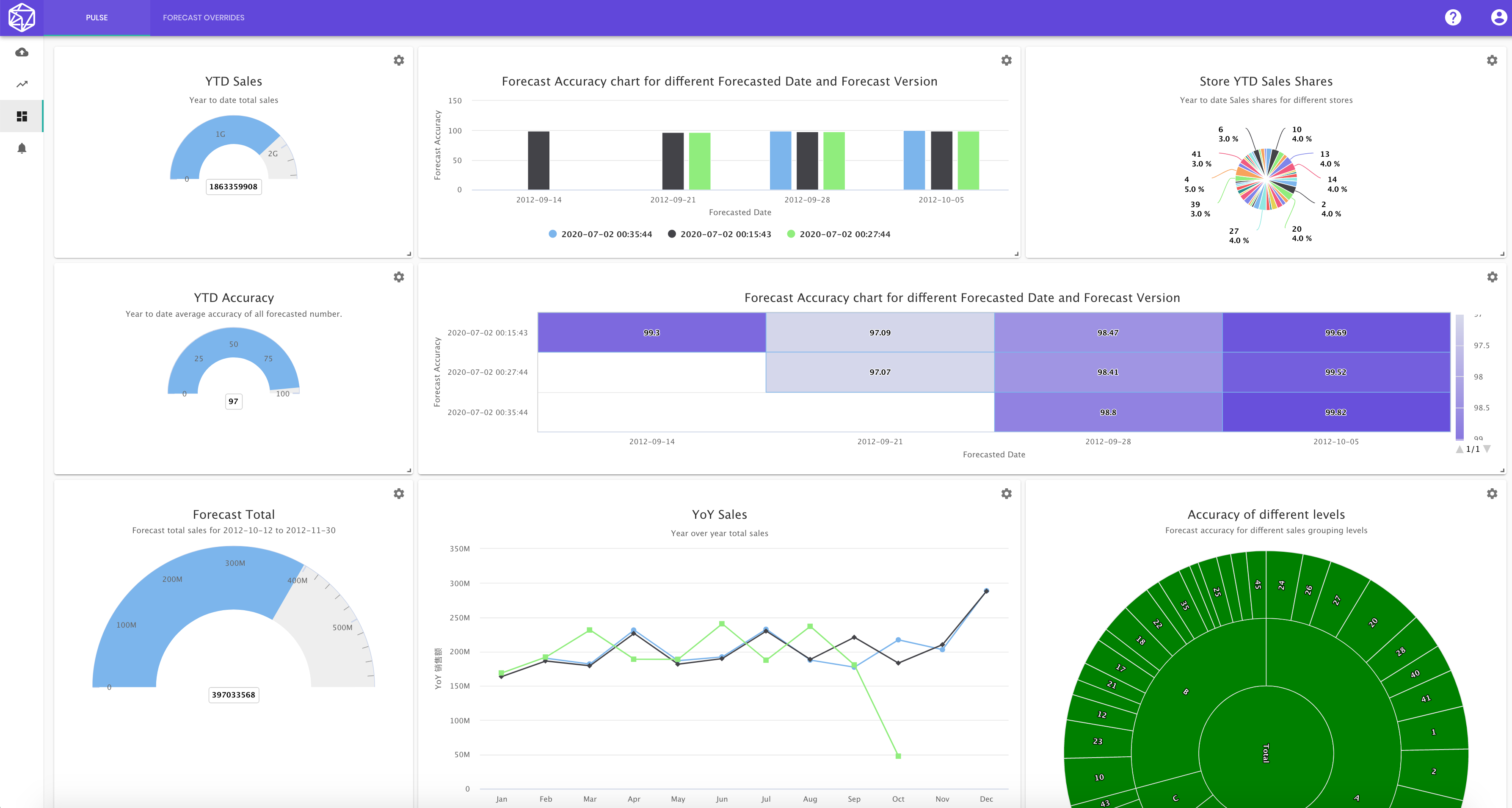Screen dimensions: 1512x808
Task: Click the Total center of sunburst chart
Action: pyautogui.click(x=1266, y=753)
